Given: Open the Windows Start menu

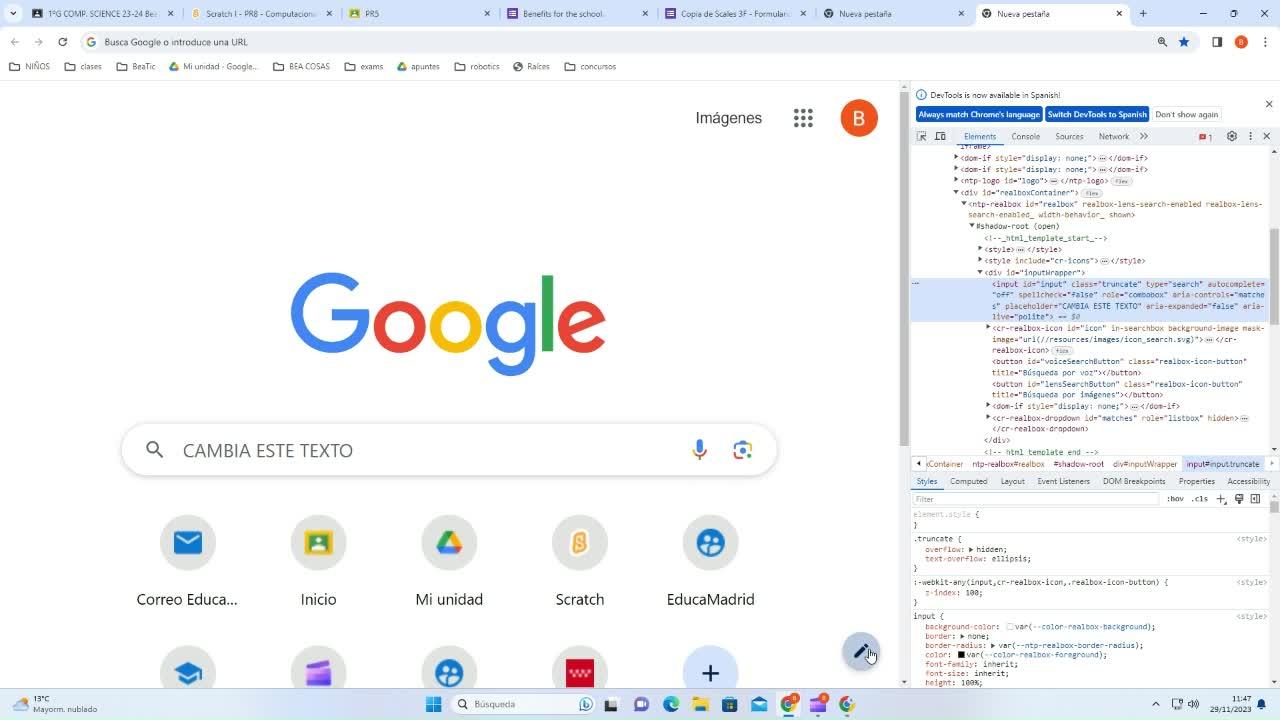Looking at the screenshot, I should [433, 704].
